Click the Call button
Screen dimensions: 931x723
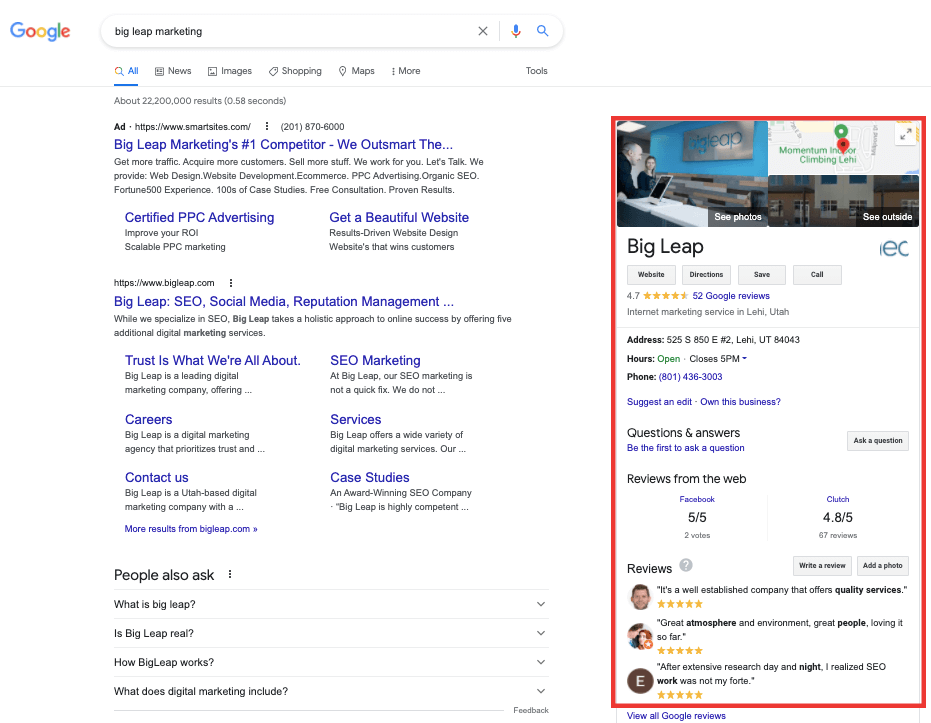pos(817,275)
